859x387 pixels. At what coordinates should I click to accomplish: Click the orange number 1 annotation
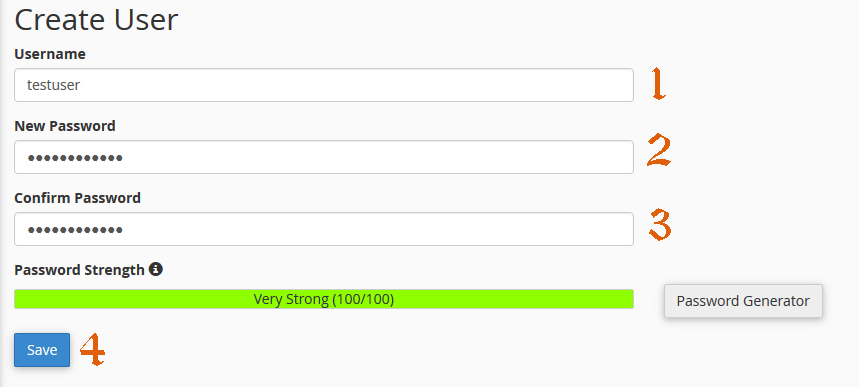(x=659, y=84)
